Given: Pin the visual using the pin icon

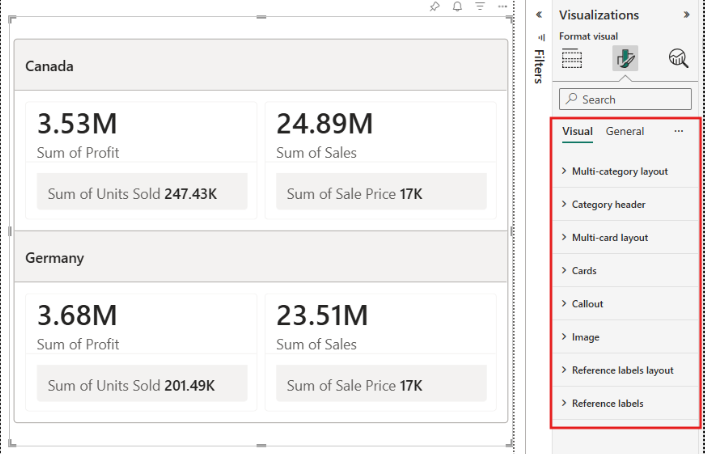Looking at the screenshot, I should (x=434, y=7).
